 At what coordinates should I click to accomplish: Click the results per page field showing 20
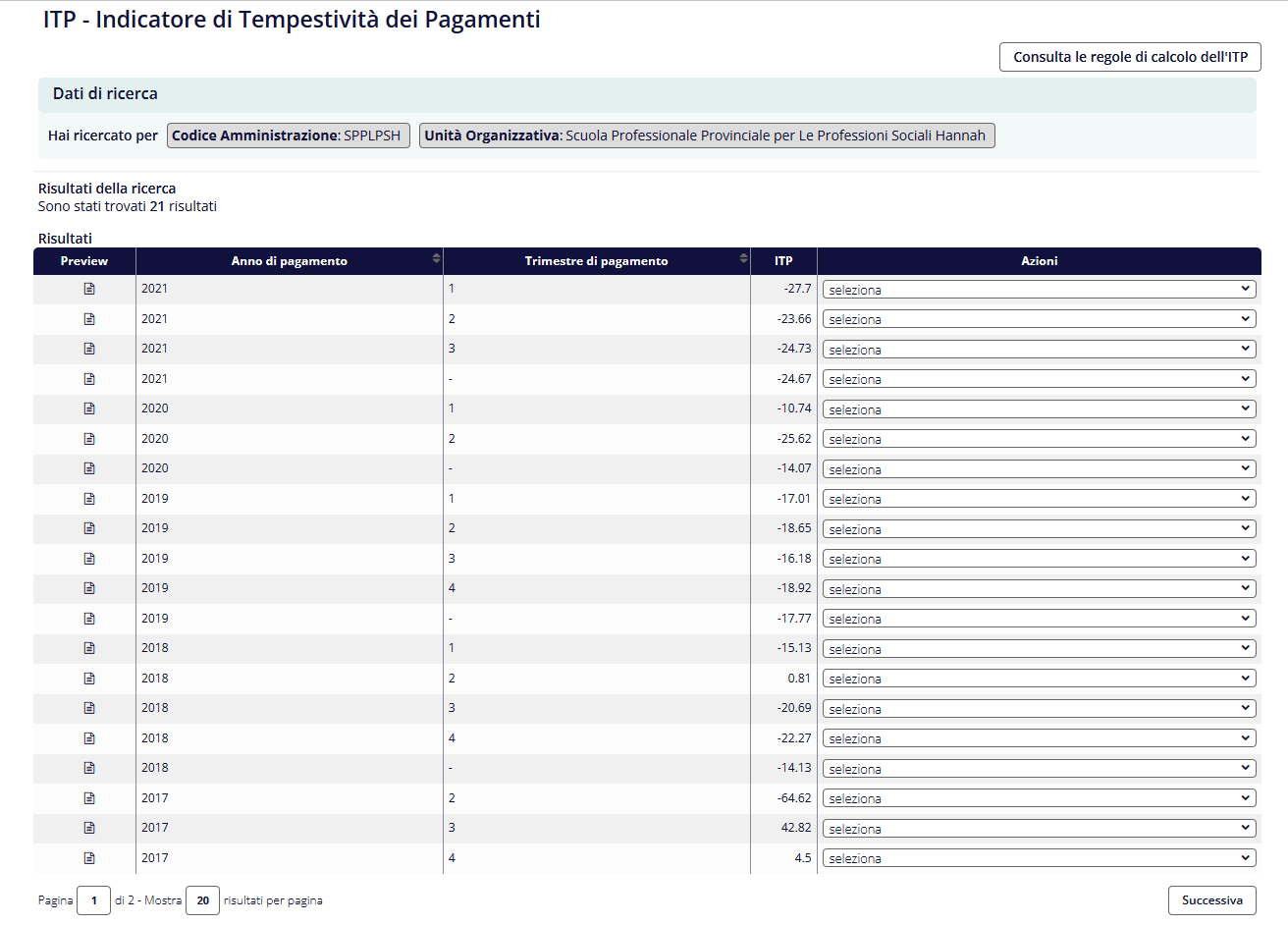point(202,900)
